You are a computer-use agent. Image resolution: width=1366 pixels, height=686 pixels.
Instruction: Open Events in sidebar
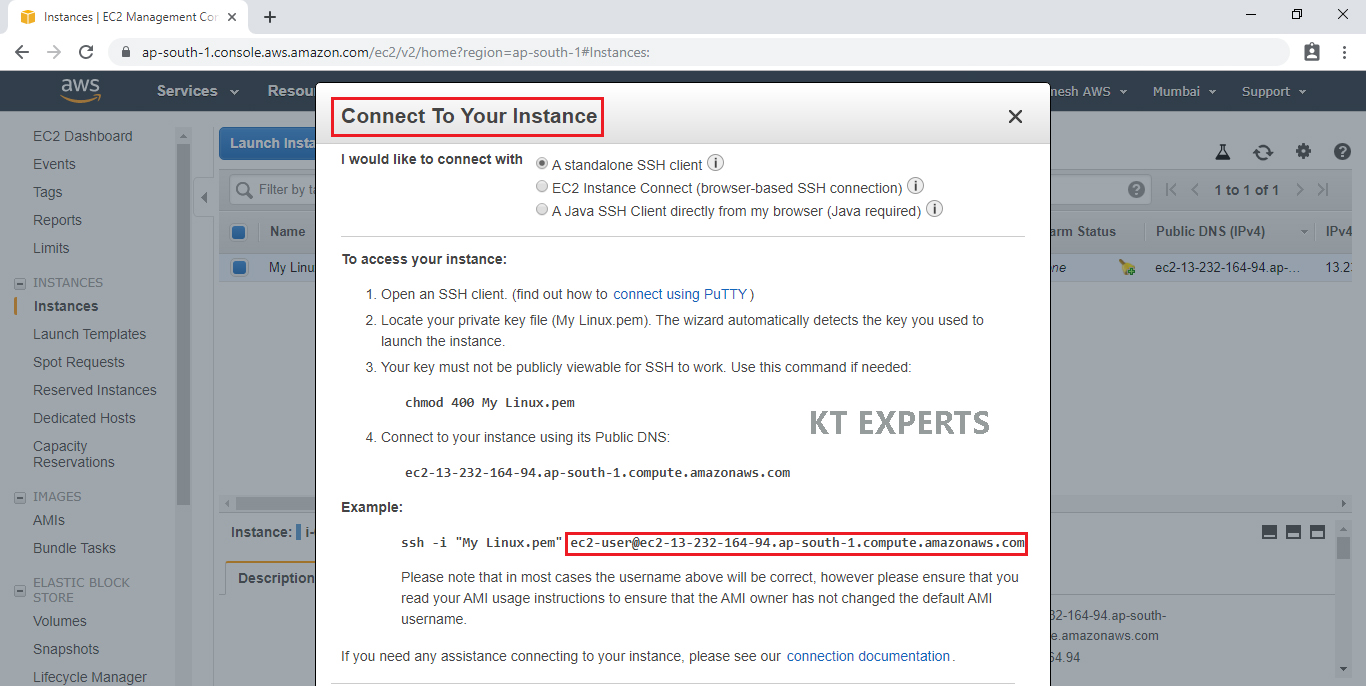(54, 164)
